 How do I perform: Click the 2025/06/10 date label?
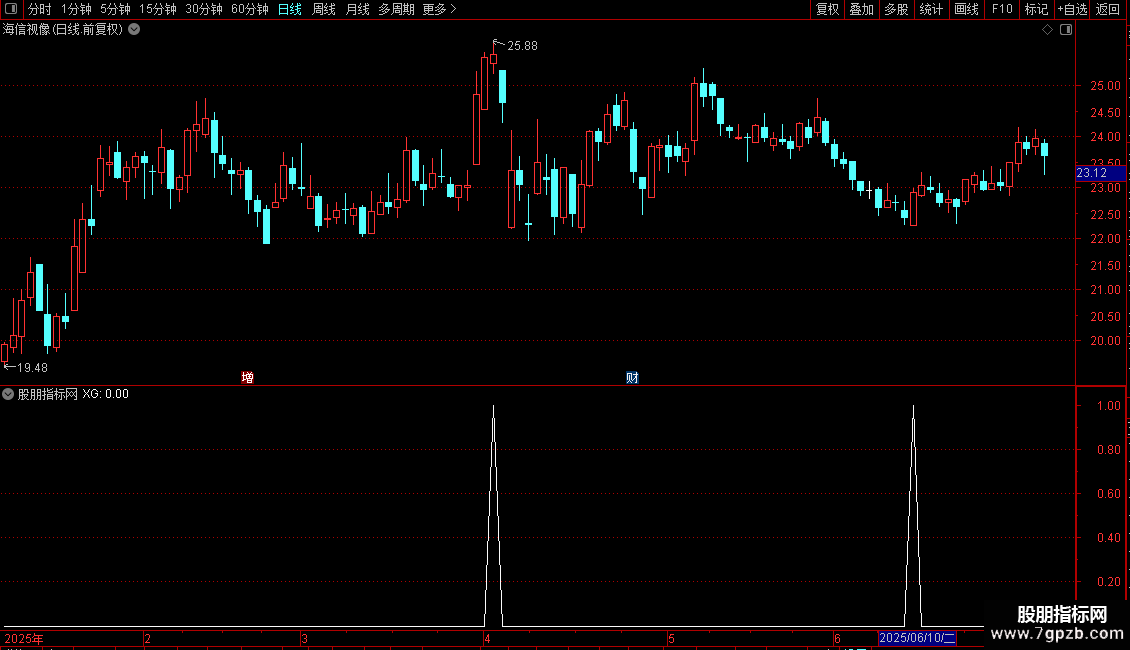click(917, 638)
